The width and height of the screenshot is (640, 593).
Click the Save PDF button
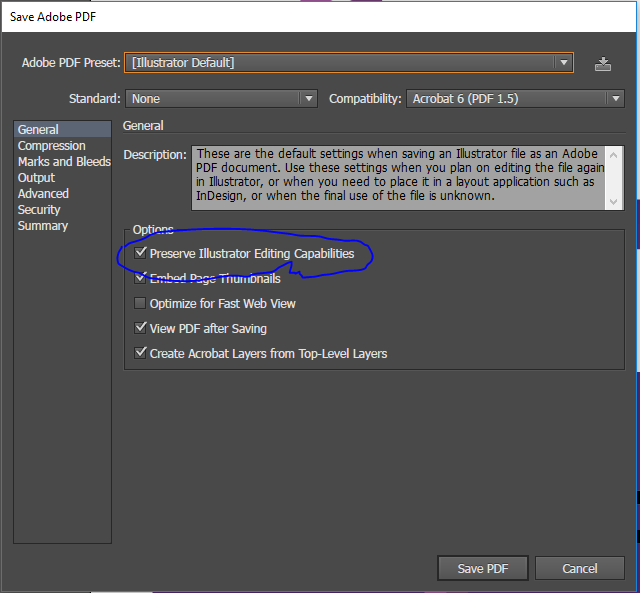coord(483,568)
